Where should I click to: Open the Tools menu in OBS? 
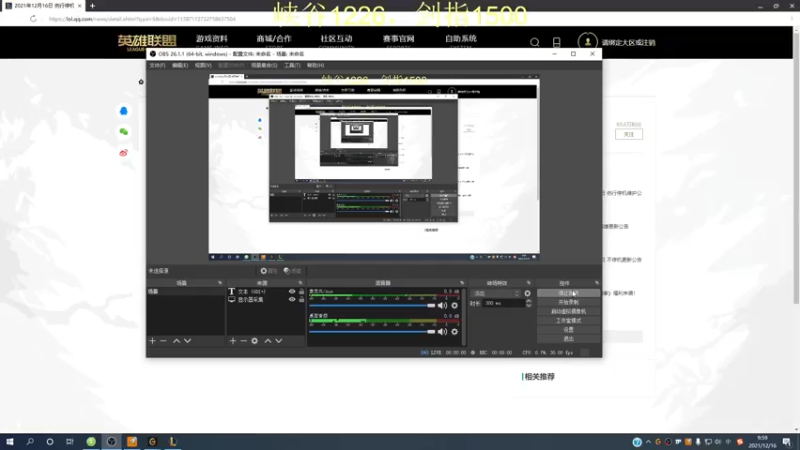click(292, 65)
